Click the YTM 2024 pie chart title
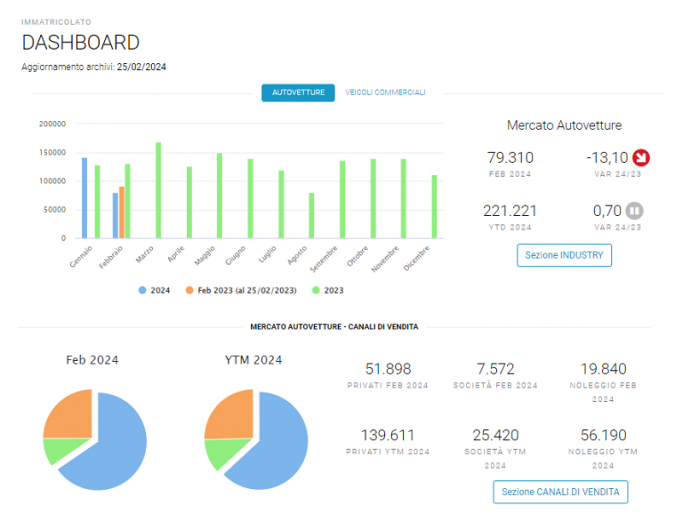 pyautogui.click(x=253, y=360)
